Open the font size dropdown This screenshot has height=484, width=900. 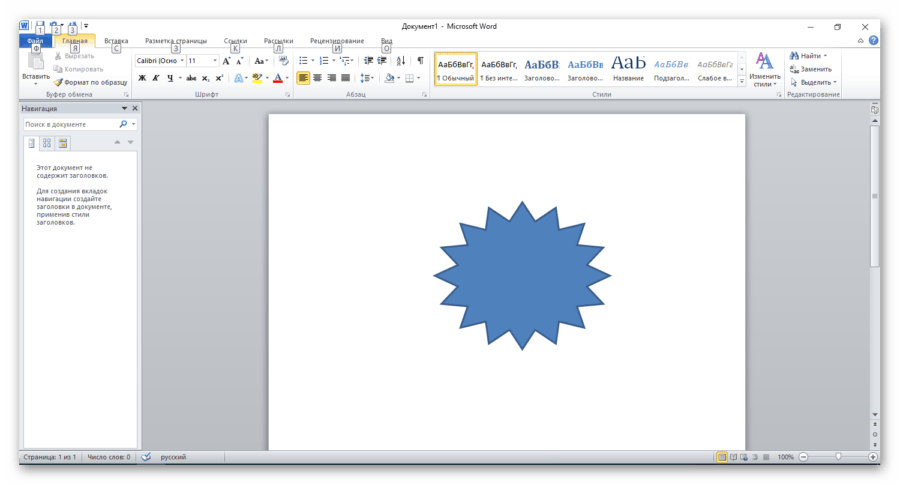coord(203,61)
